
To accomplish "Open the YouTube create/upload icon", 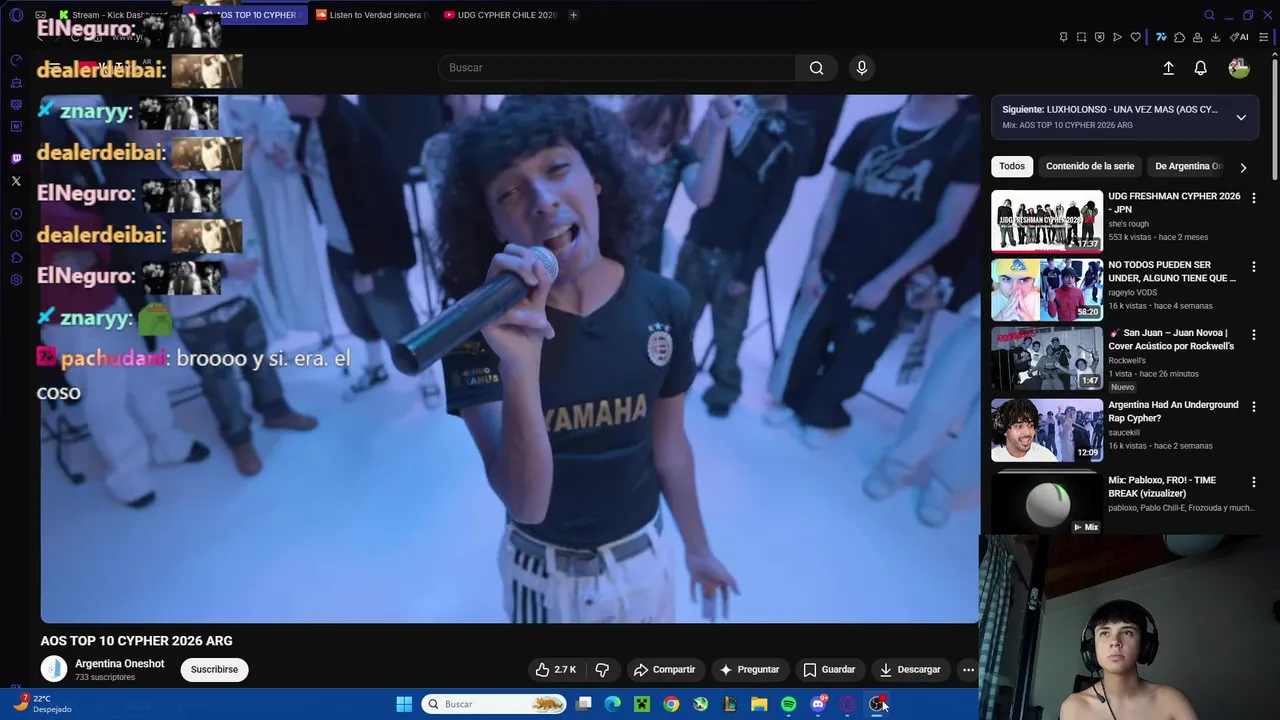I will (x=1168, y=68).
